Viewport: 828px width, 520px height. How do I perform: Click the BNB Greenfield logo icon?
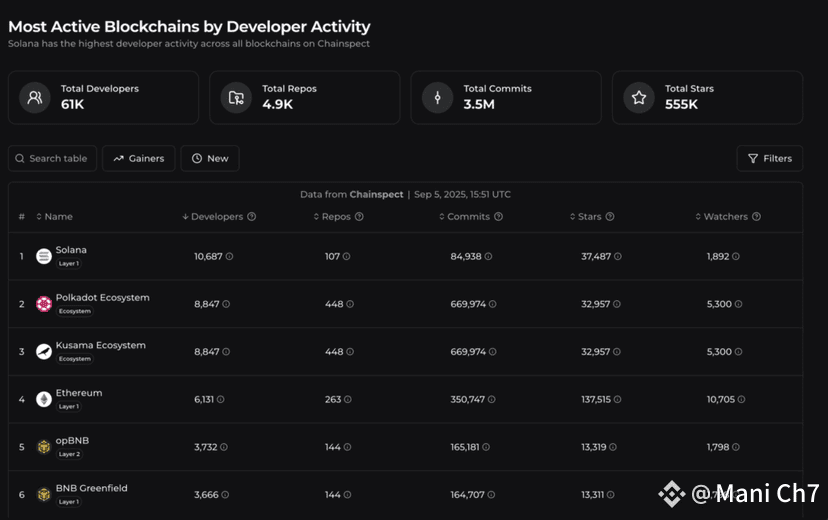click(44, 495)
